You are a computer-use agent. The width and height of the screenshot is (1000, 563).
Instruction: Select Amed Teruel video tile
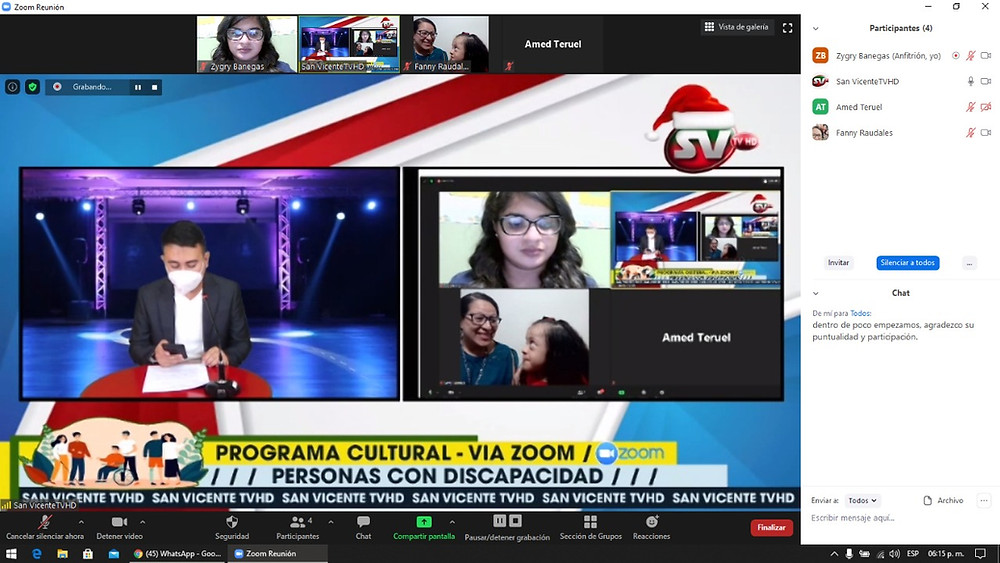click(553, 44)
